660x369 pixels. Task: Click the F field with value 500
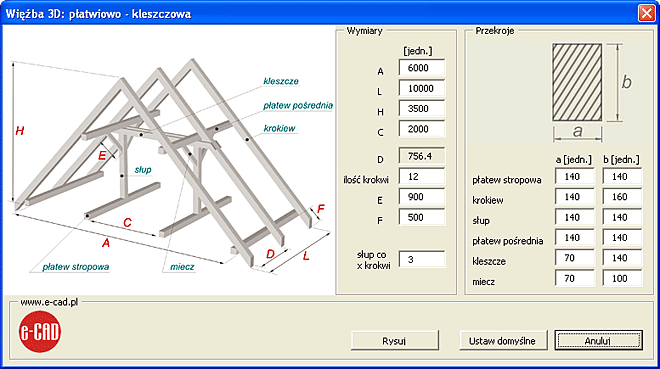(421, 218)
